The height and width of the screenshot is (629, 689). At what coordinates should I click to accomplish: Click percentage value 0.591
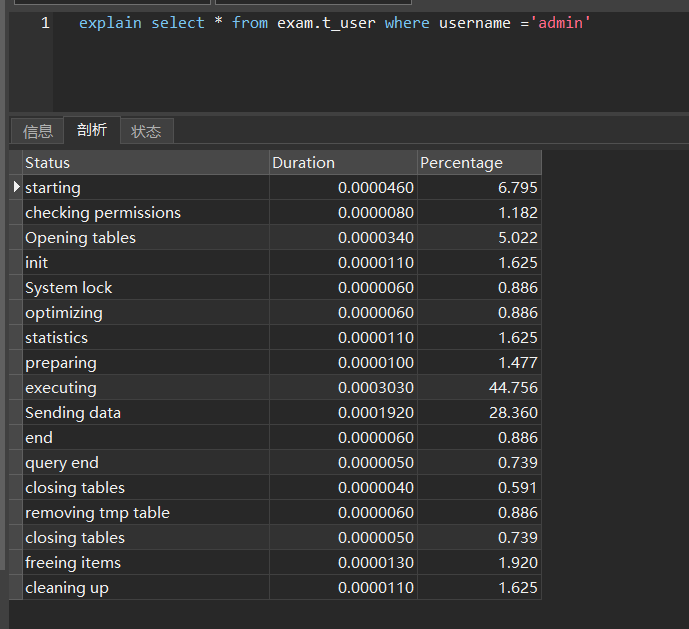tap(518, 488)
